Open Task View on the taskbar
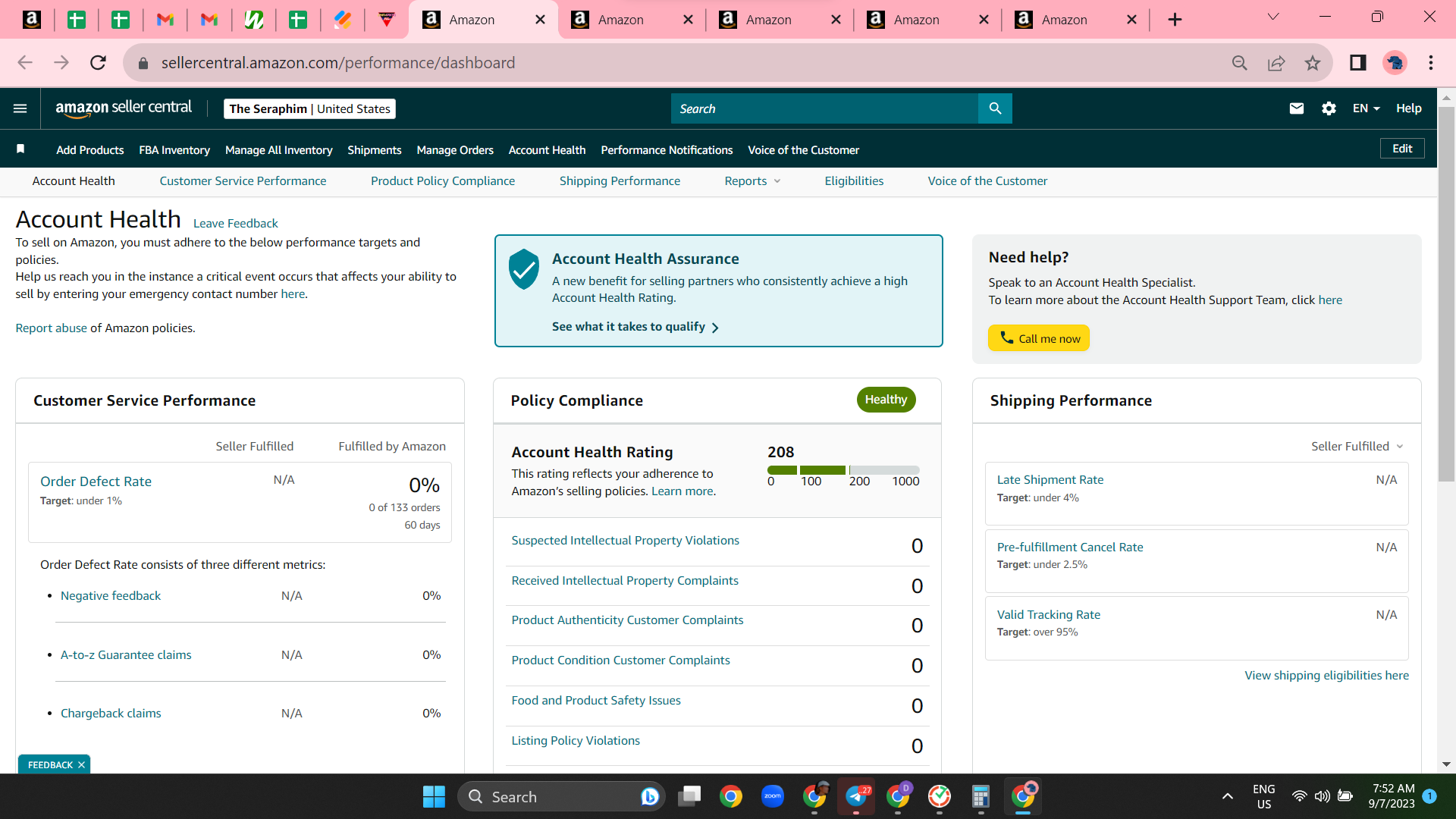The image size is (1456, 819). click(x=689, y=796)
